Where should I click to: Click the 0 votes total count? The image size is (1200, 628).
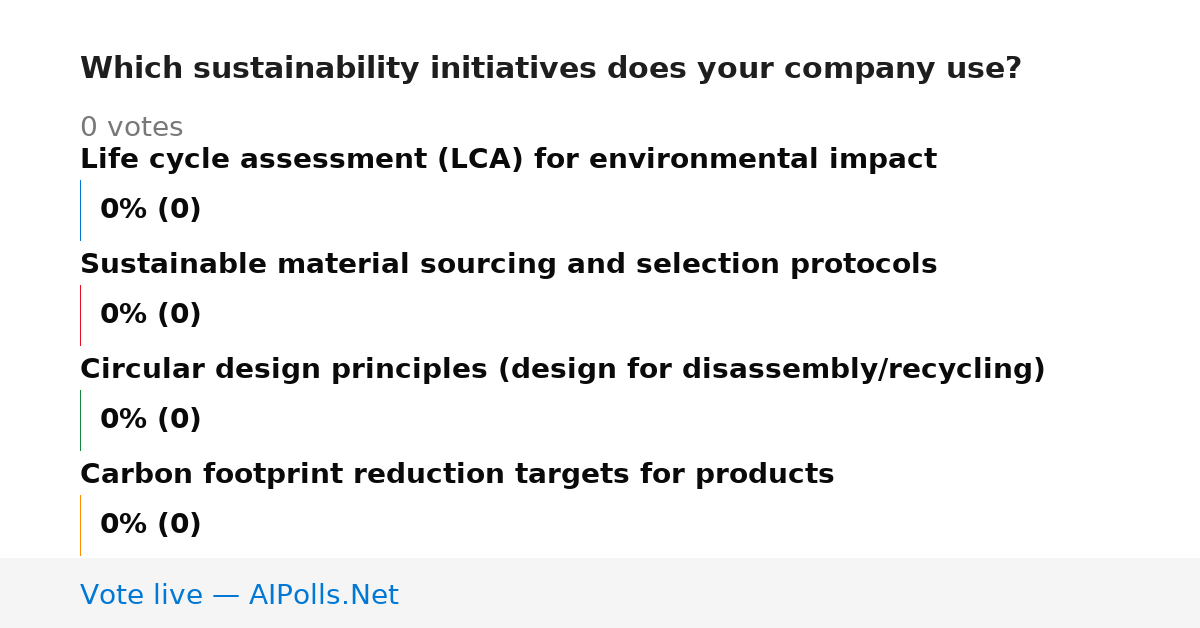(131, 128)
